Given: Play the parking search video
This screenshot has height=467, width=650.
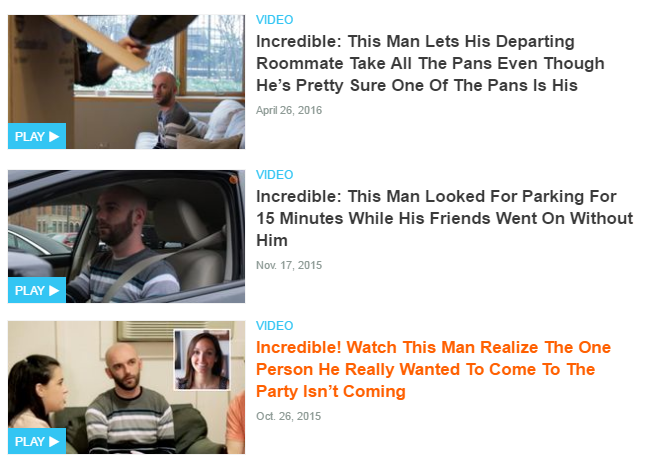Looking at the screenshot, I should click(x=37, y=290).
